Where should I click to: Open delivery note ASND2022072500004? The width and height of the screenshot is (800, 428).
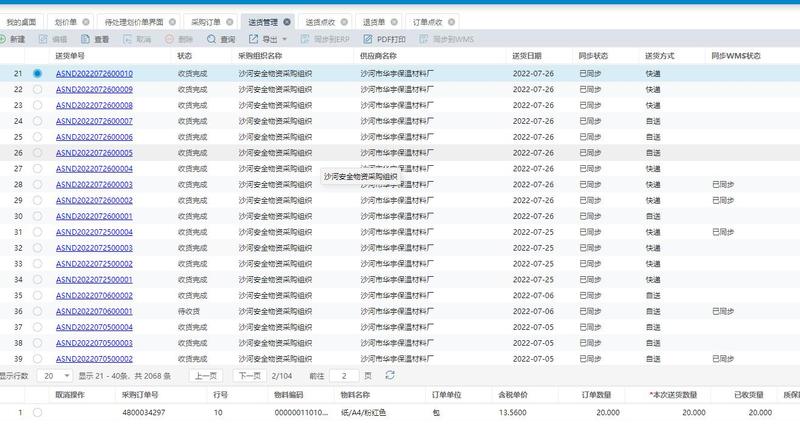click(94, 232)
